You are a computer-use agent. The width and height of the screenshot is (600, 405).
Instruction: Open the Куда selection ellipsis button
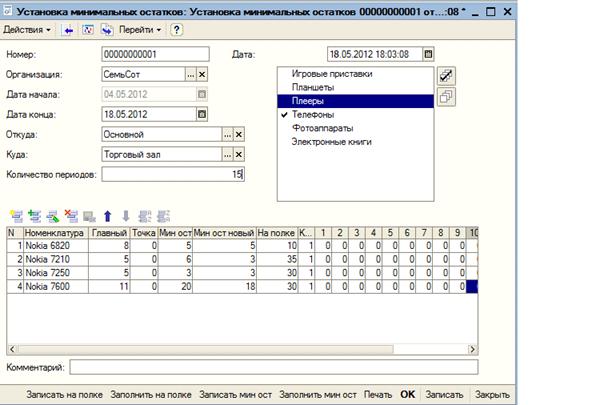coord(227,154)
